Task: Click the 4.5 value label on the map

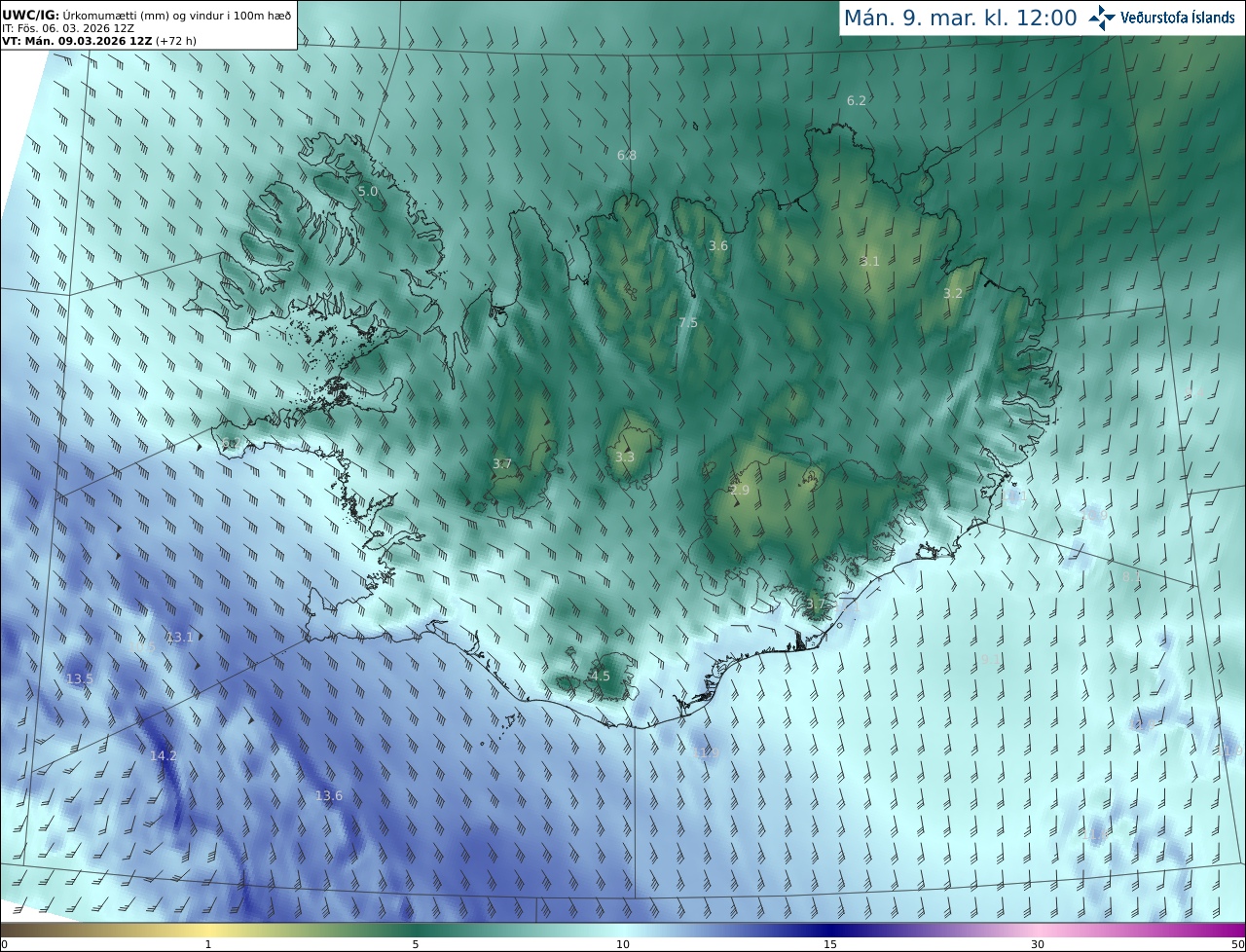Action: pyautogui.click(x=601, y=676)
